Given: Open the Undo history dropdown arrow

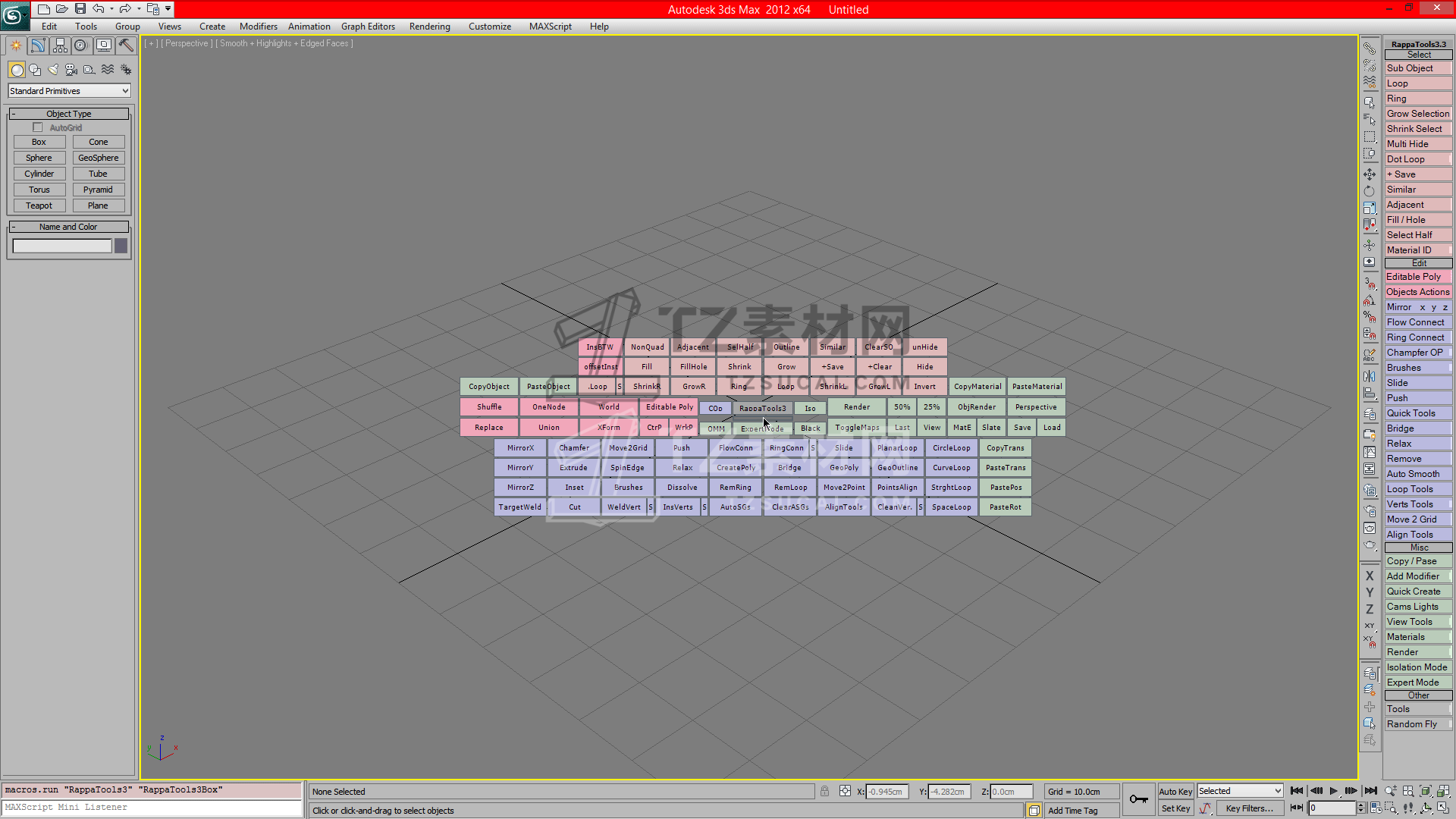Looking at the screenshot, I should 111,9.
